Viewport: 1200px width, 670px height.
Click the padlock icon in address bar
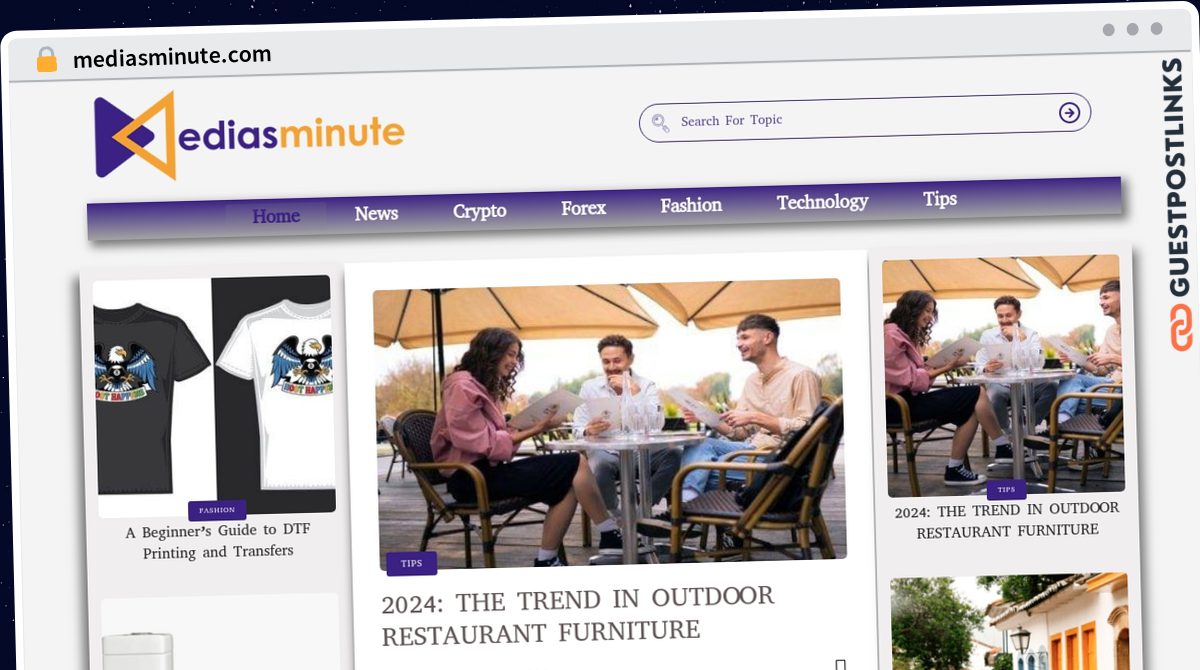tap(46, 60)
